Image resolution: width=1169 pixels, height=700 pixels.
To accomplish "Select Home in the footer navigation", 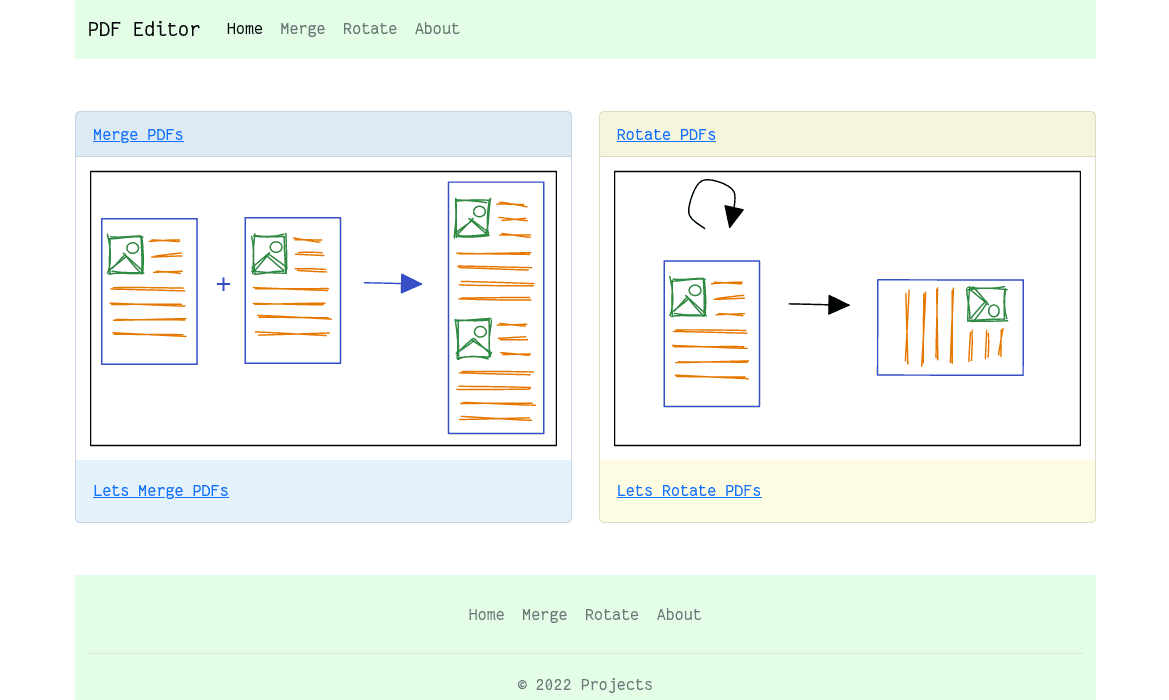I will [486, 615].
